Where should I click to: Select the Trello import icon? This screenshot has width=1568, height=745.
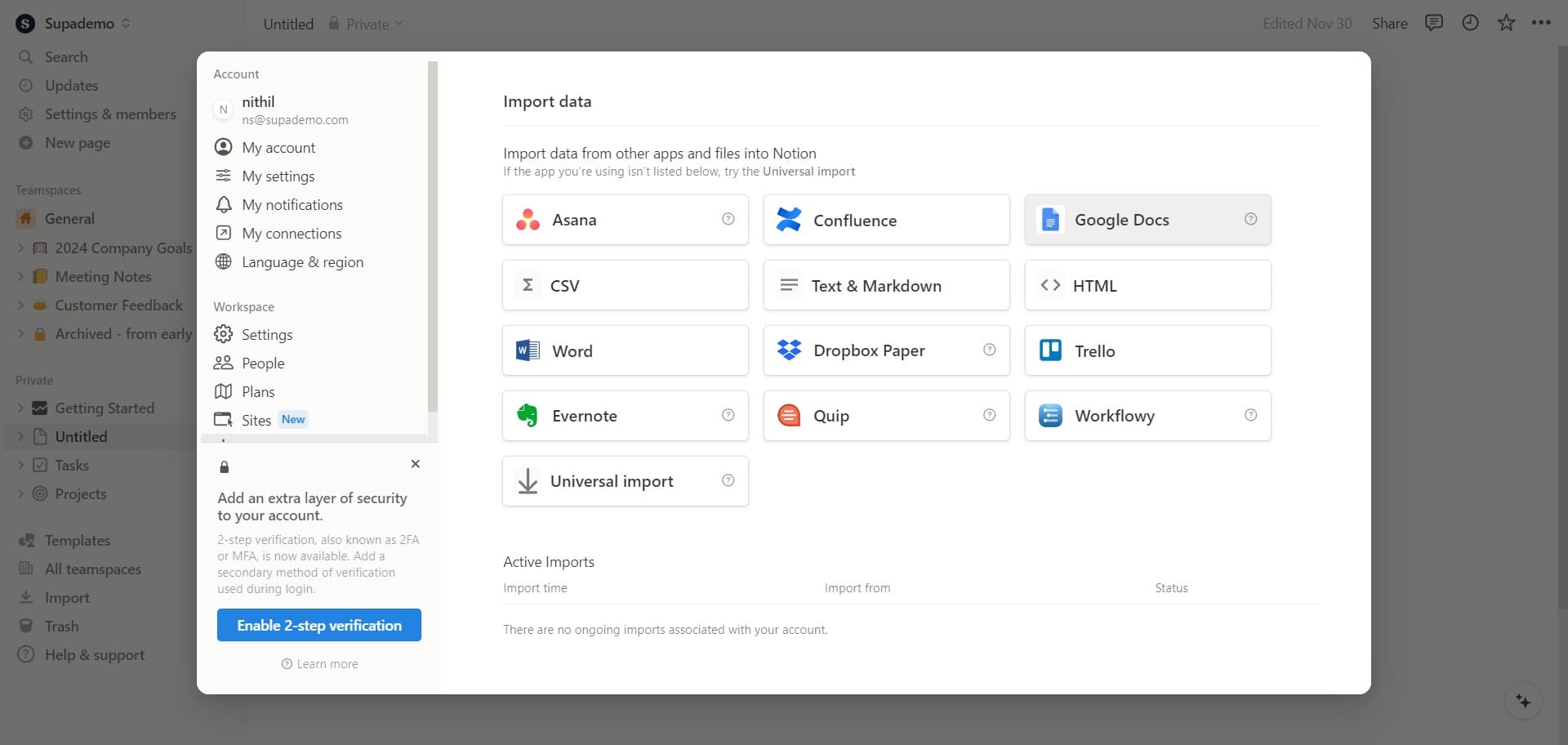pos(1050,350)
